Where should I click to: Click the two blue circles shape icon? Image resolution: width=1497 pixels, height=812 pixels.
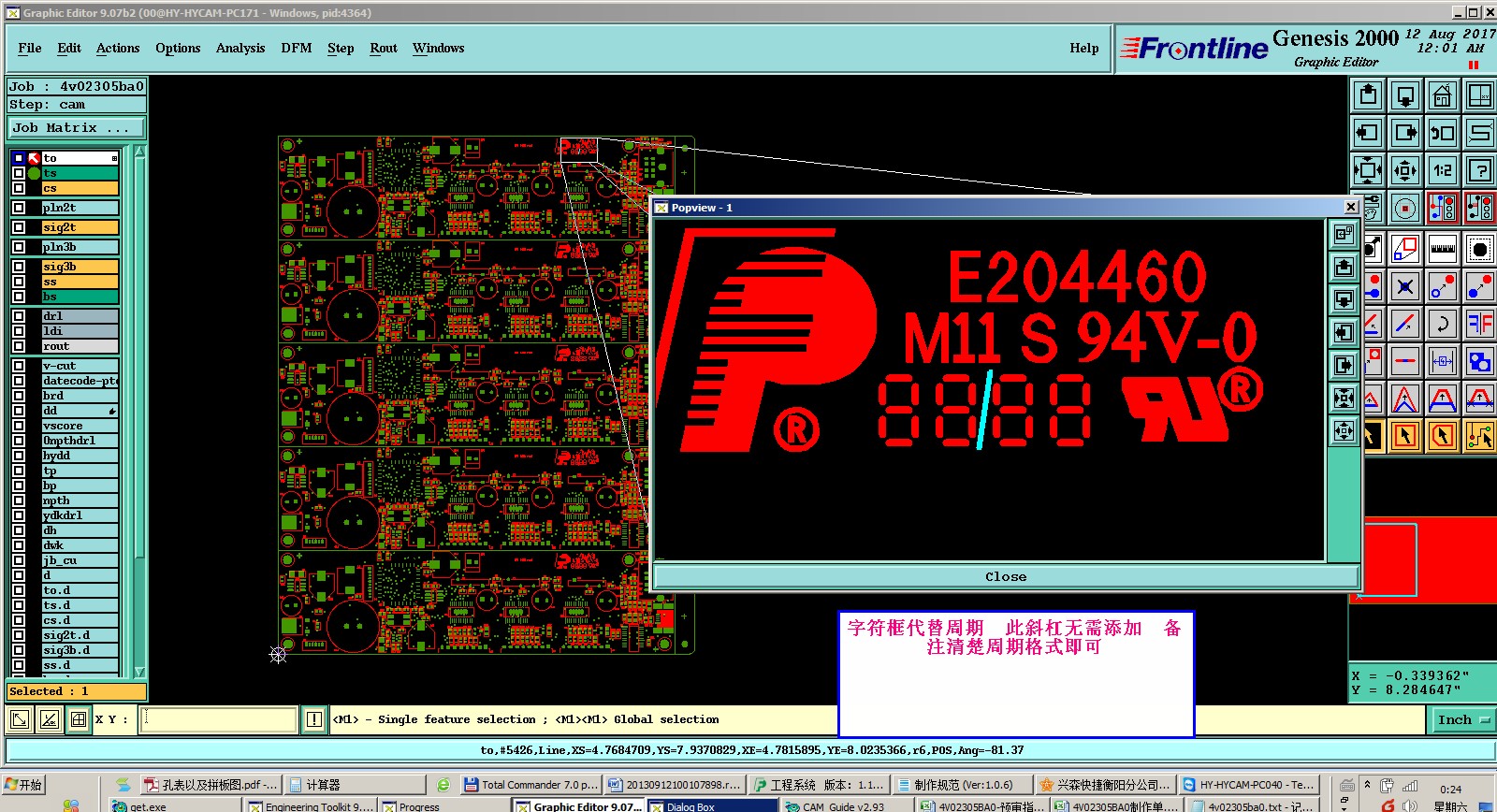click(1480, 361)
